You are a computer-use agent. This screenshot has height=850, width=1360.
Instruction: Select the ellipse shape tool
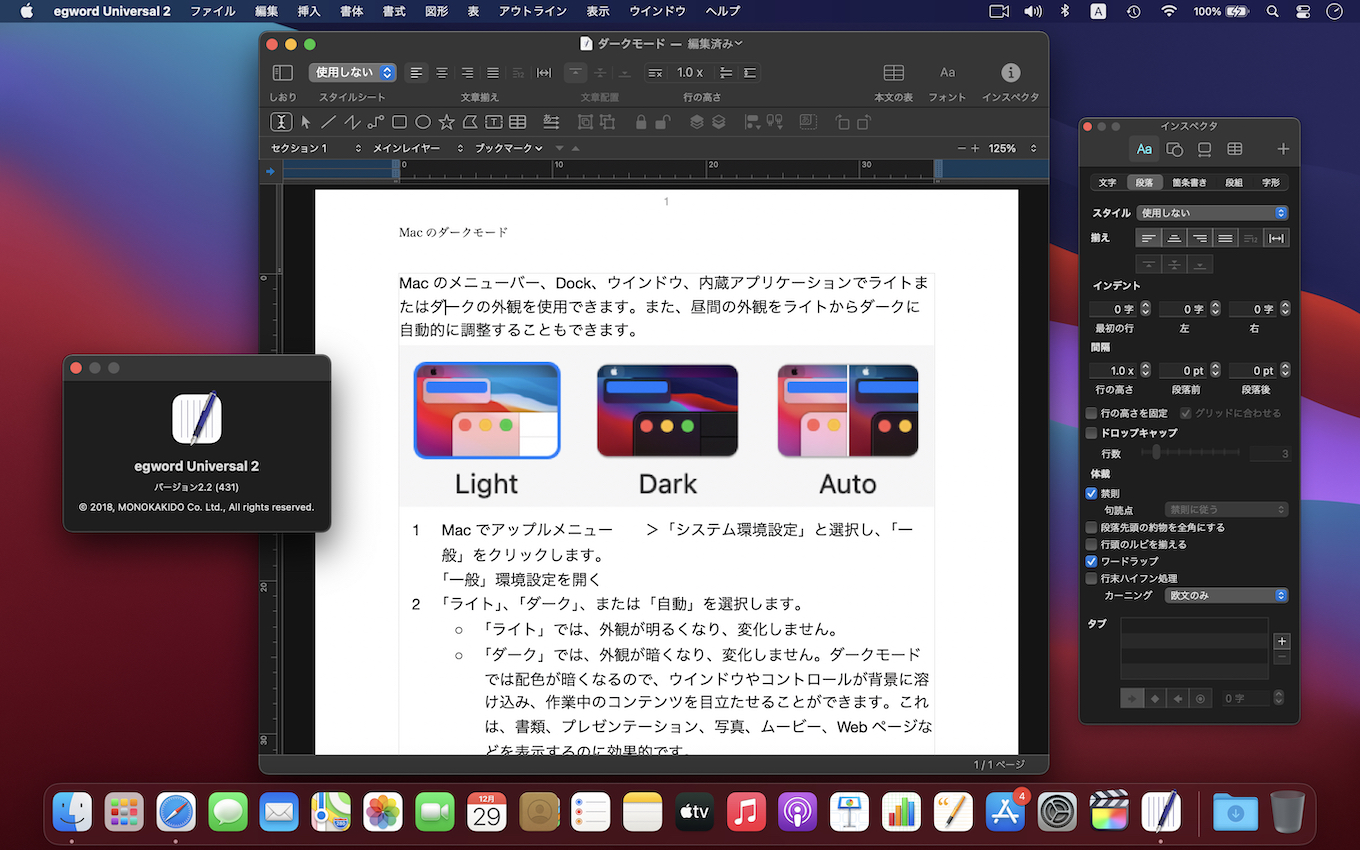(423, 122)
